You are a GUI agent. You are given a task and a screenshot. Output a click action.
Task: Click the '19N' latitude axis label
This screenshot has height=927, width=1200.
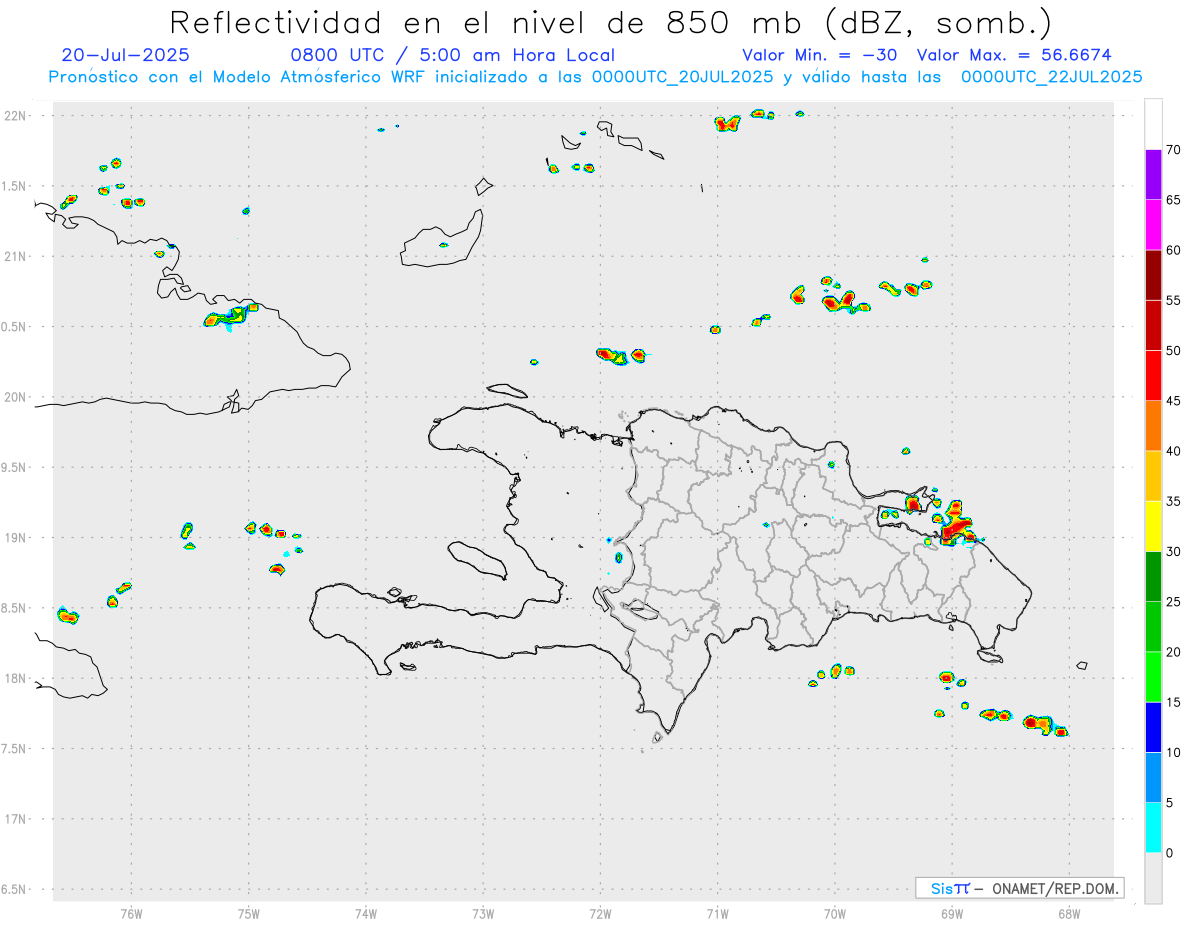coord(17,538)
